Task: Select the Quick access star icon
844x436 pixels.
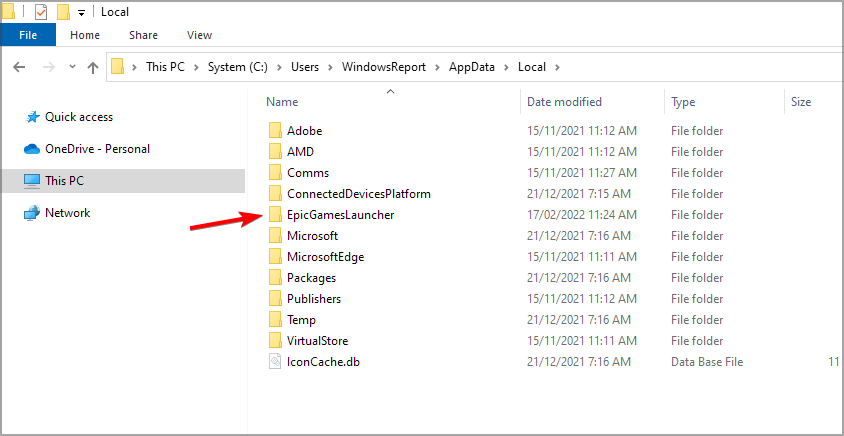Action: pos(31,117)
